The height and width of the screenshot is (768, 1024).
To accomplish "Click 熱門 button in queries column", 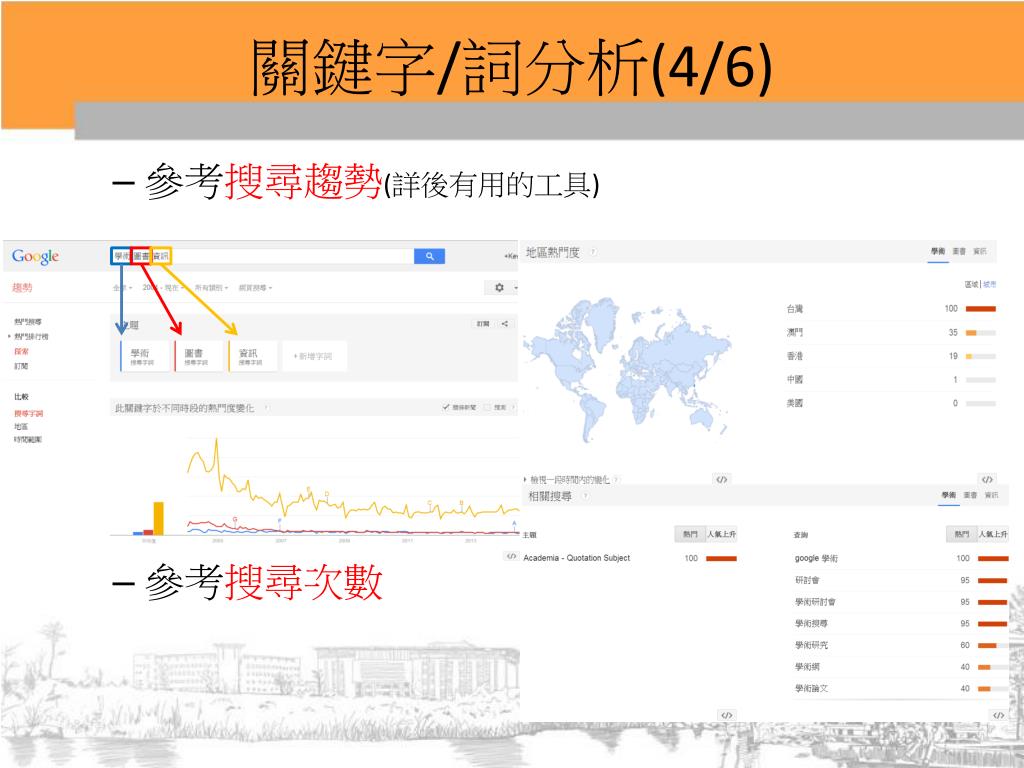I will click(962, 534).
